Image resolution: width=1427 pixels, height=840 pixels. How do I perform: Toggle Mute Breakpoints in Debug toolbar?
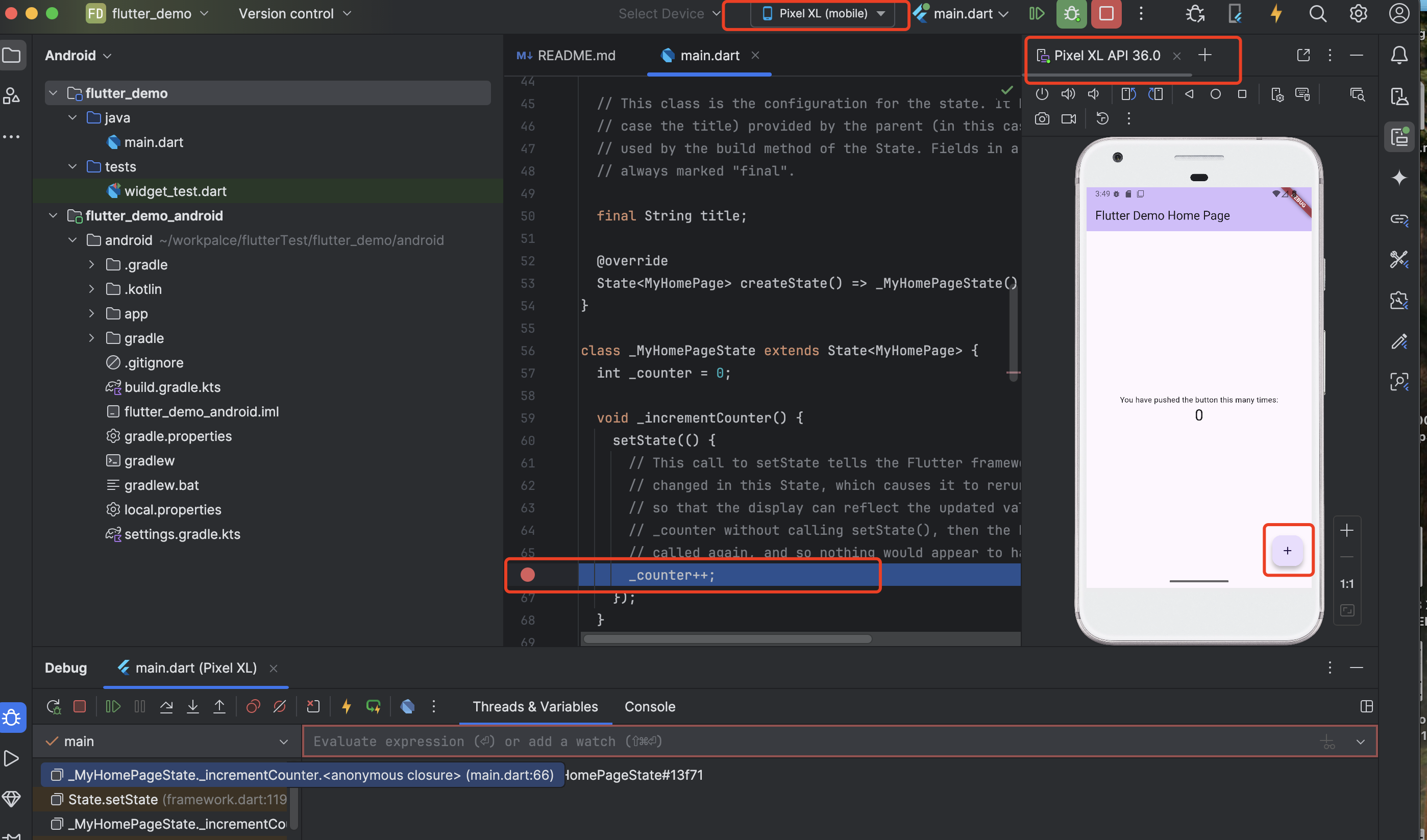(280, 706)
